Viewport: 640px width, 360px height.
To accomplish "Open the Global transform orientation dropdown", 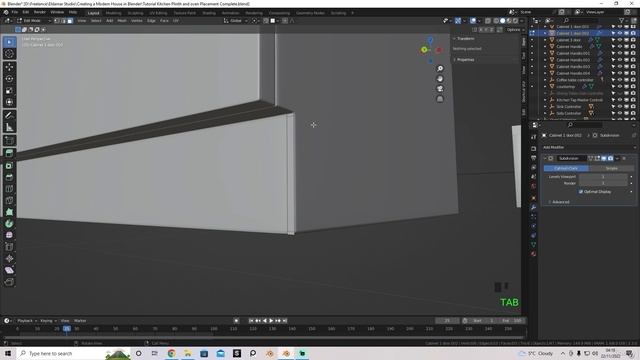I will click(x=236, y=20).
